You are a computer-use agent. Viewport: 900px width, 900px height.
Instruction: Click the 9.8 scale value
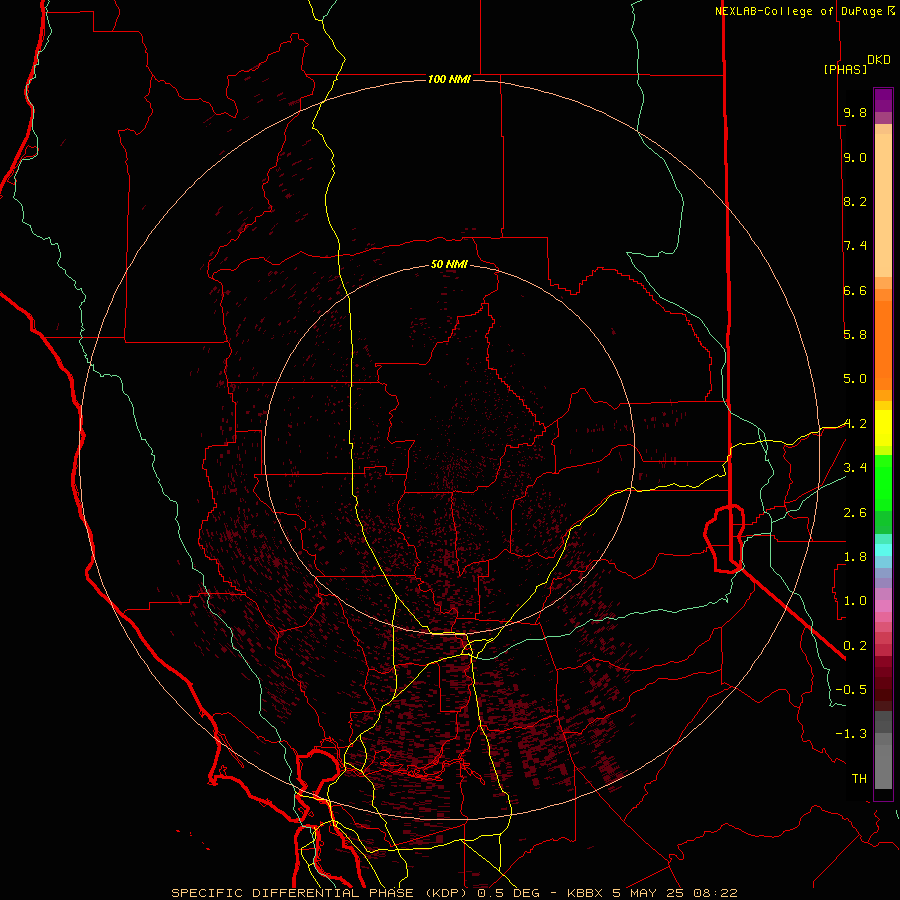(855, 112)
